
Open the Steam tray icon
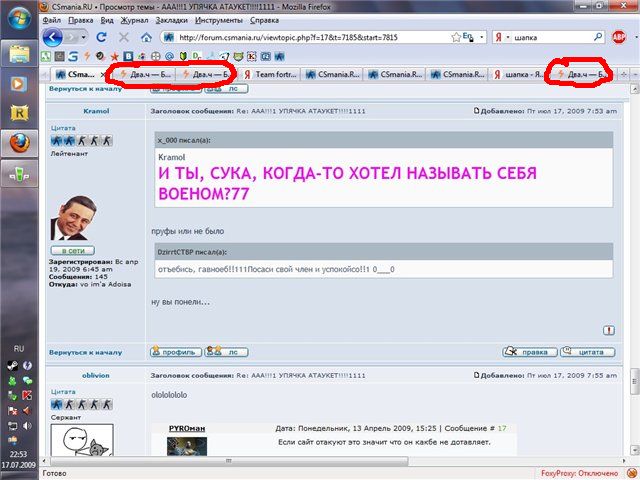click(x=12, y=366)
